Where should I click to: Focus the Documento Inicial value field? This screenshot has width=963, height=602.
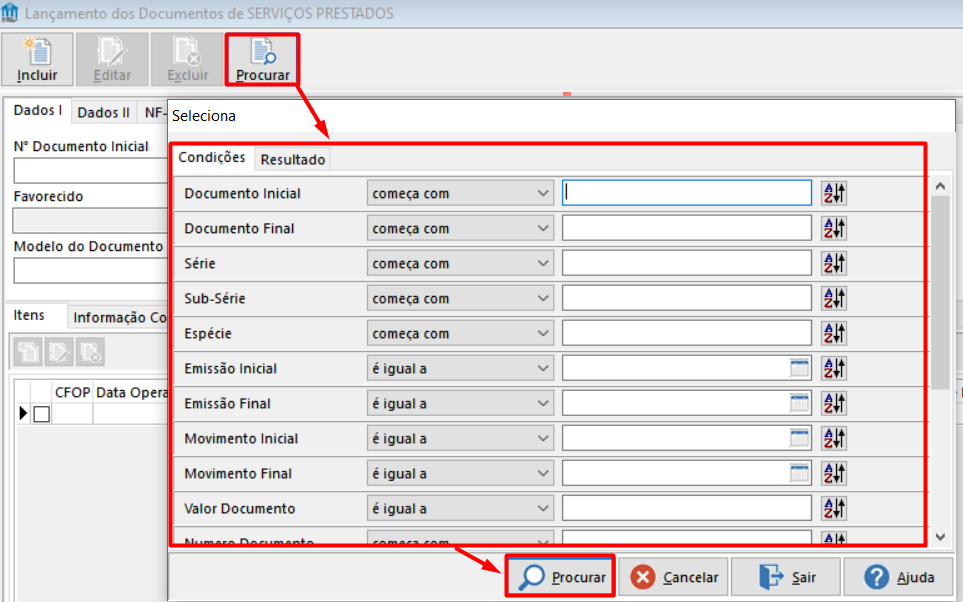click(687, 194)
